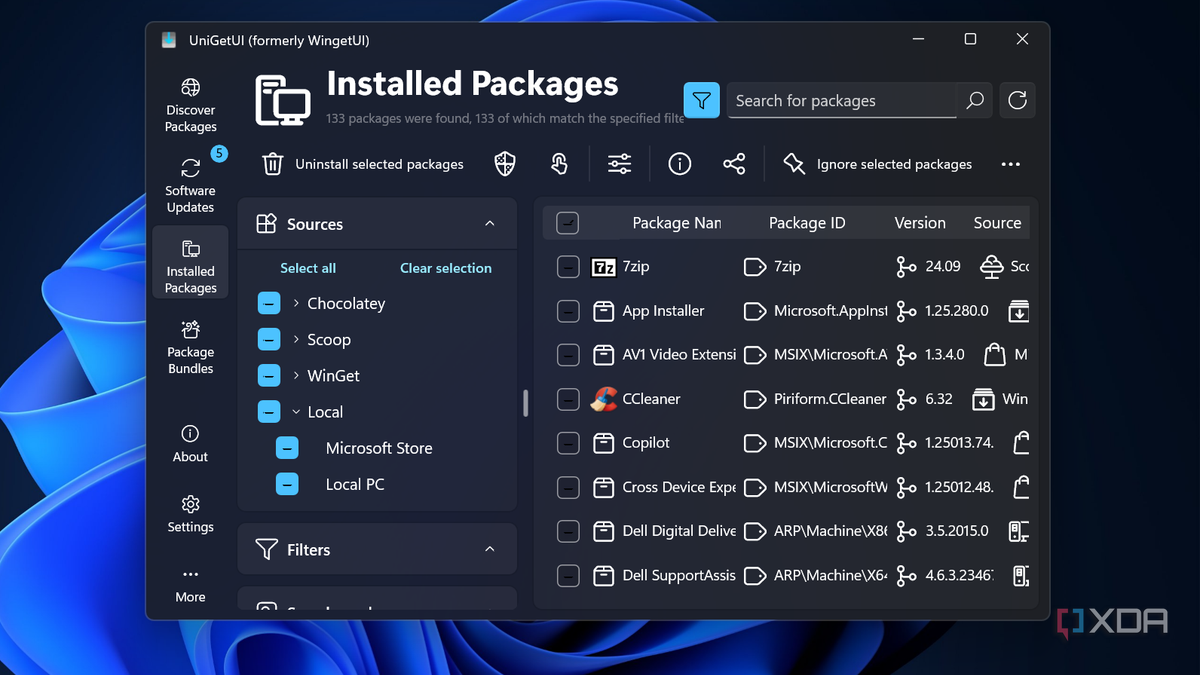The width and height of the screenshot is (1200, 675).
Task: Collapse the Sources panel
Action: pos(489,223)
